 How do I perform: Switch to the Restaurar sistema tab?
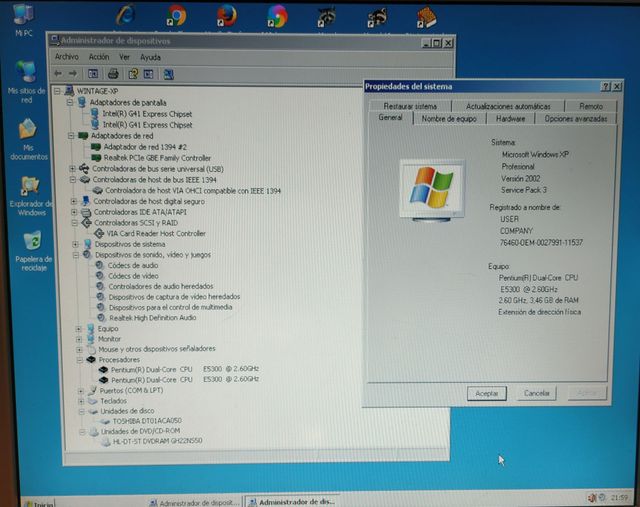pos(410,106)
